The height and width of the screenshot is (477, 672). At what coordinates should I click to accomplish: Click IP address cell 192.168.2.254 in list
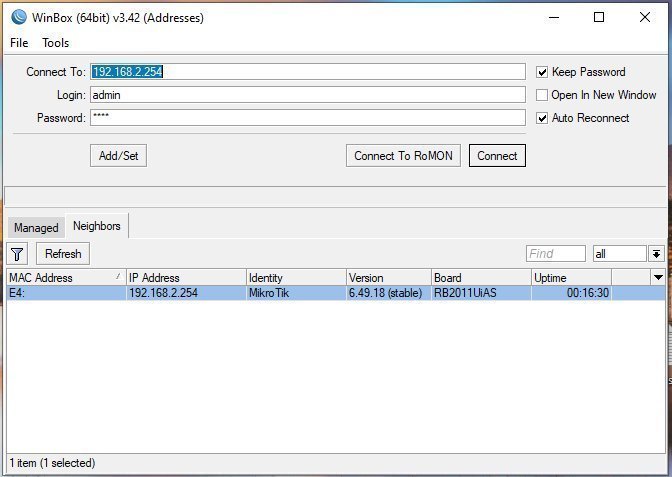pyautogui.click(x=186, y=293)
